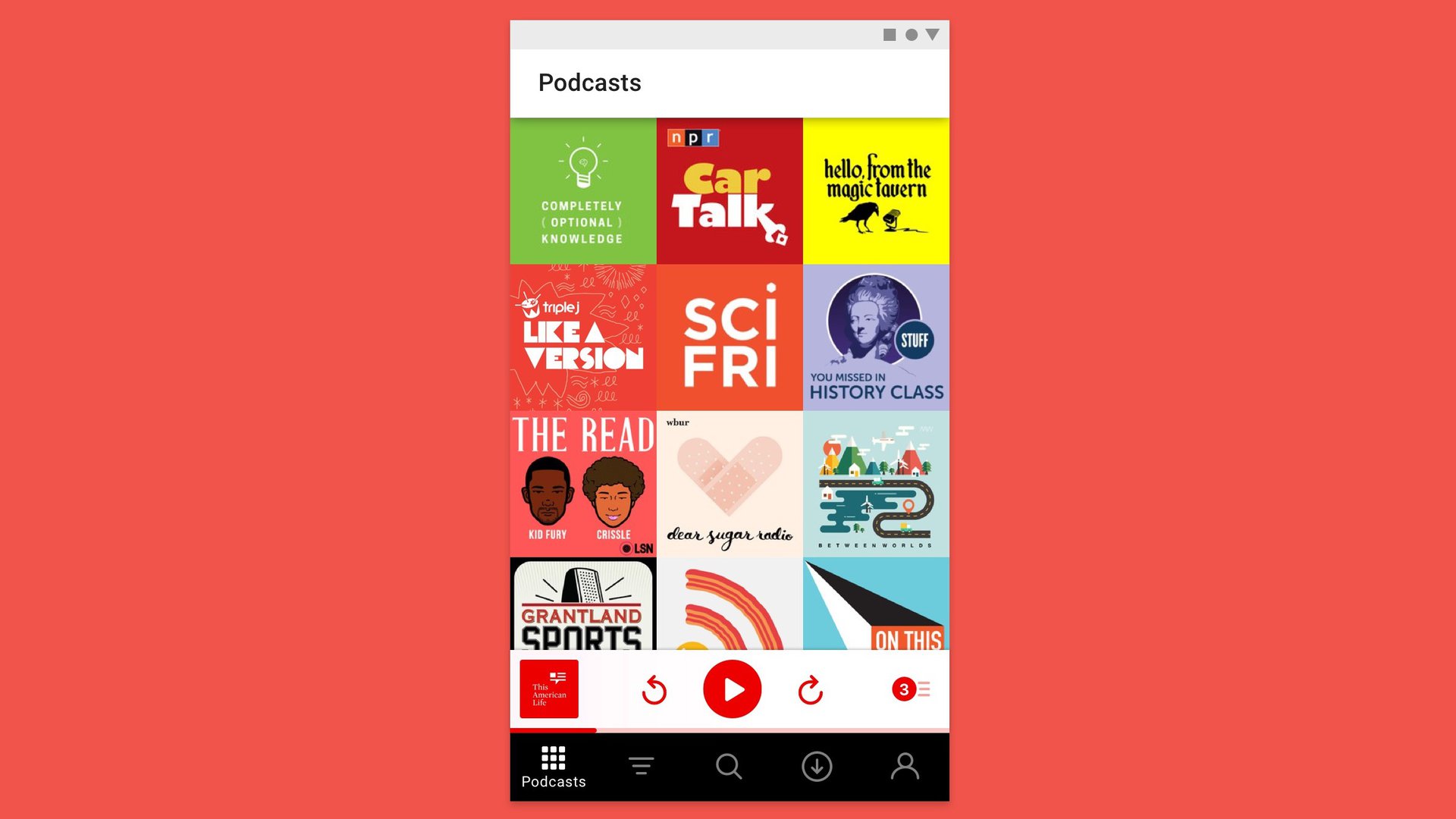Tap the fast-forward skip icon
Viewport: 1456px width, 819px height.
[x=809, y=688]
